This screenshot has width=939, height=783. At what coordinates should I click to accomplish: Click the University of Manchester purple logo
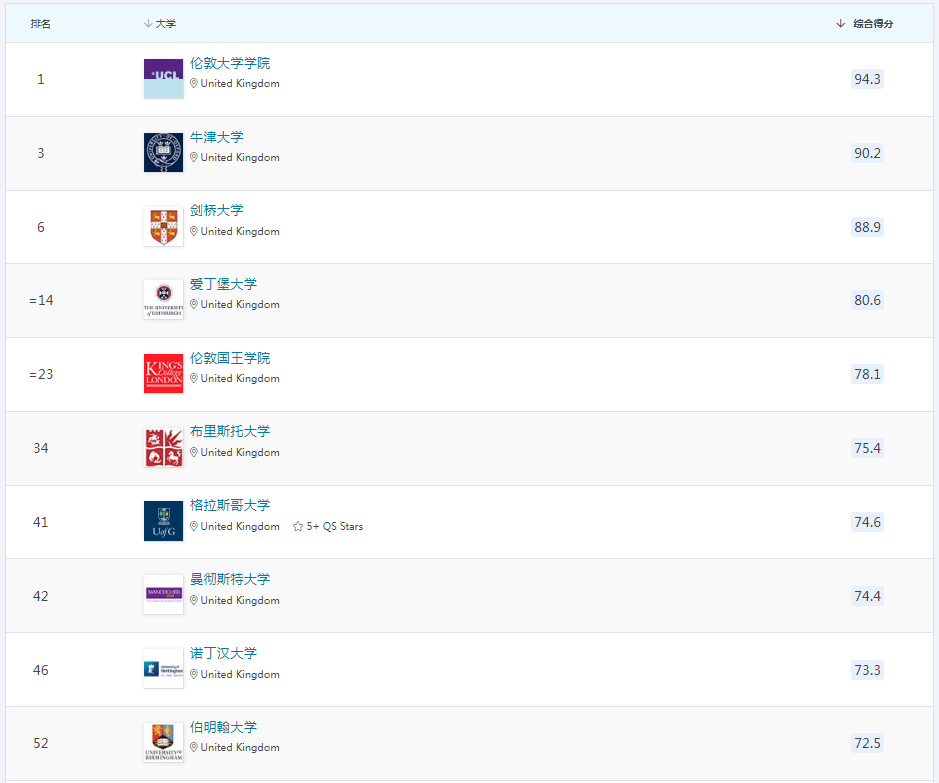click(x=163, y=595)
